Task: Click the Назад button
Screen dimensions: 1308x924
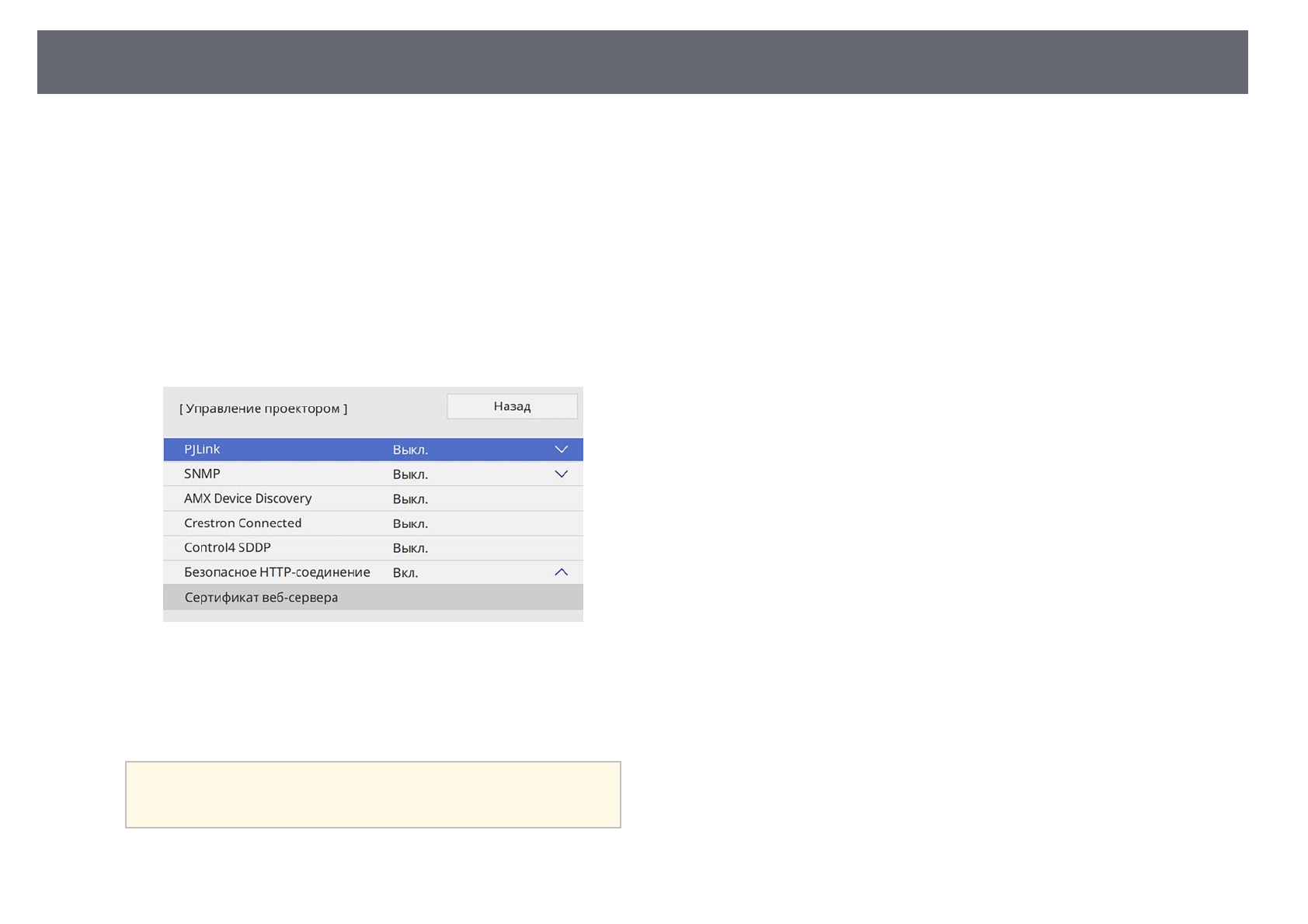Action: point(512,406)
